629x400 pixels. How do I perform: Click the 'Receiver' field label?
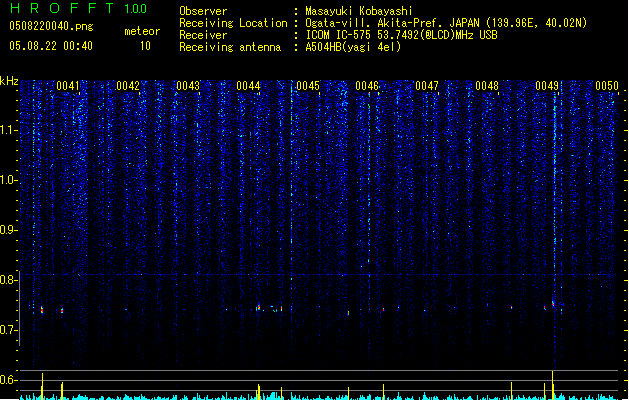coord(203,35)
